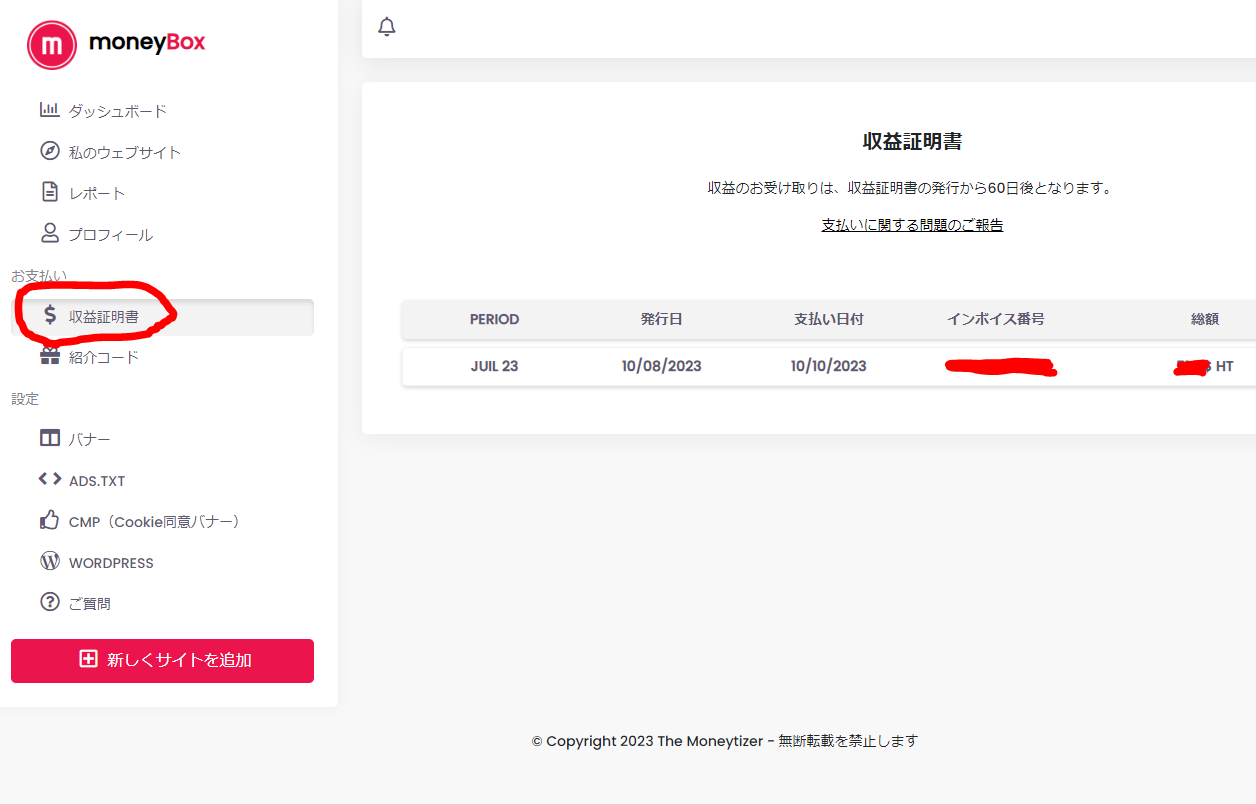The width and height of the screenshot is (1256, 804).
Task: Open the notification bell
Action: pos(386,27)
